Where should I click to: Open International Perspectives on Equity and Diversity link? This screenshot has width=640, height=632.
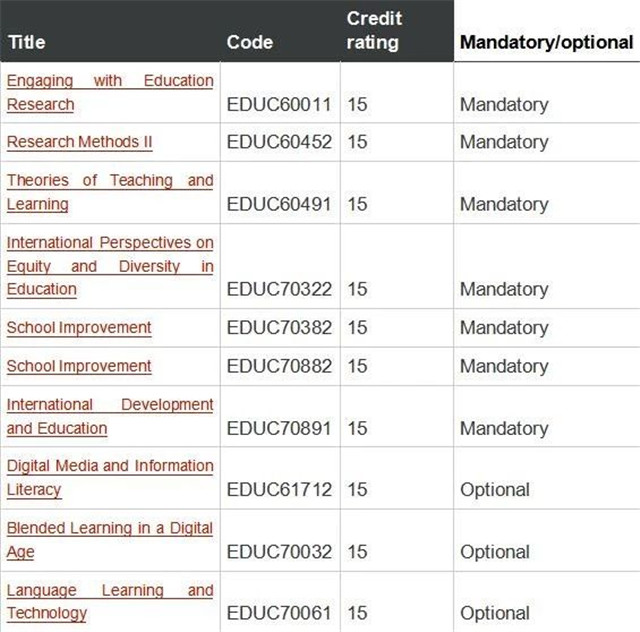(110, 266)
